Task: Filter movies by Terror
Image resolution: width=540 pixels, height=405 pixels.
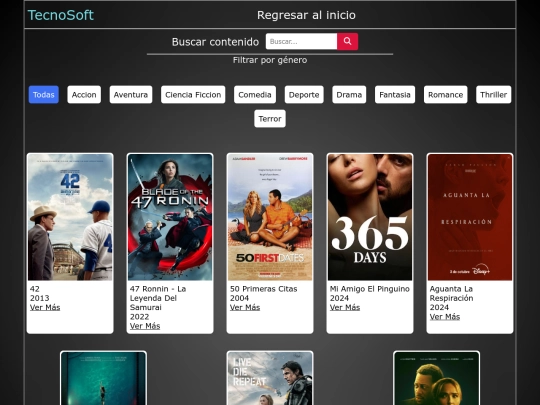Action: pyautogui.click(x=270, y=119)
